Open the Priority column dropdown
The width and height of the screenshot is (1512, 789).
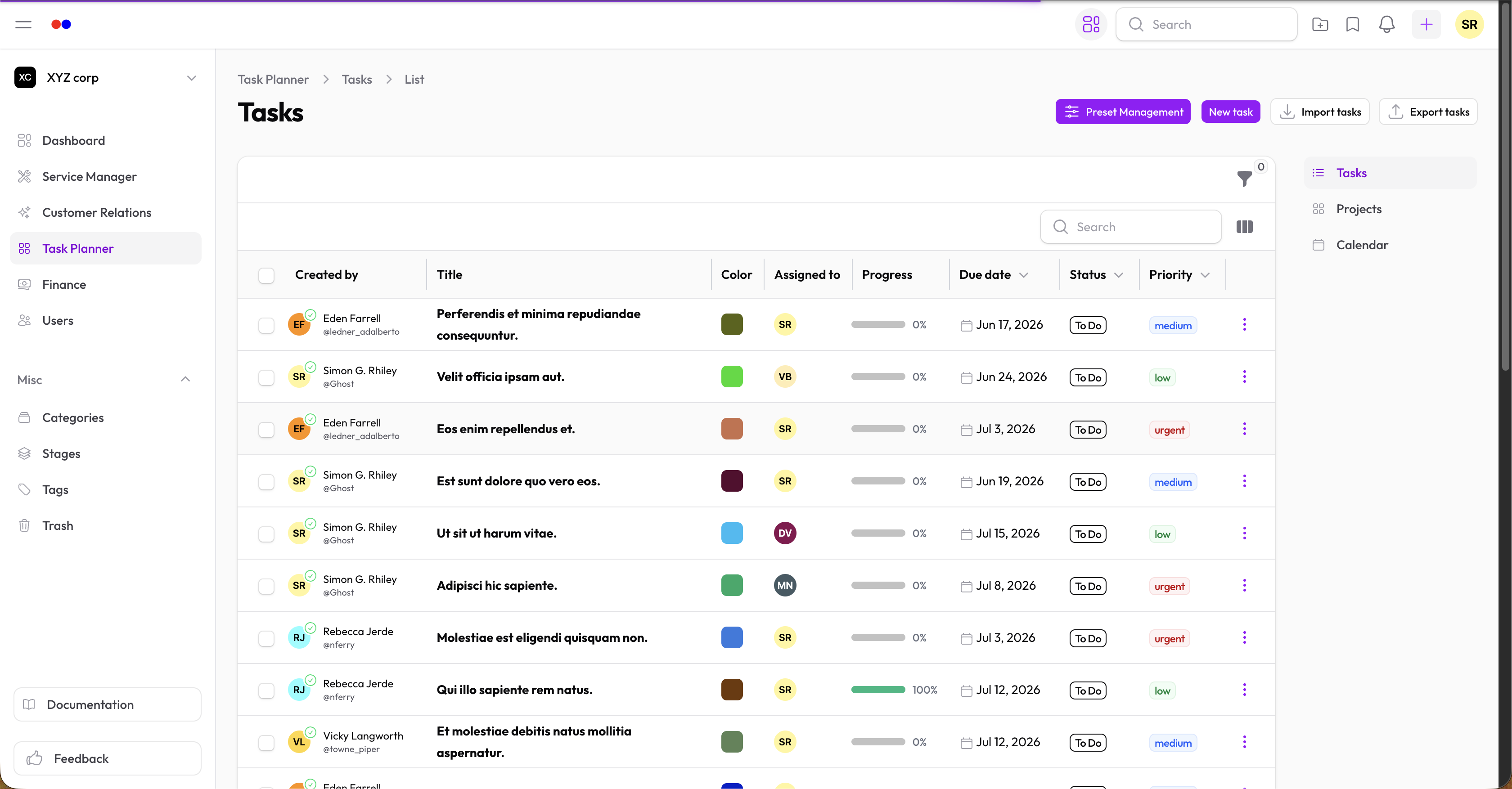(1205, 275)
